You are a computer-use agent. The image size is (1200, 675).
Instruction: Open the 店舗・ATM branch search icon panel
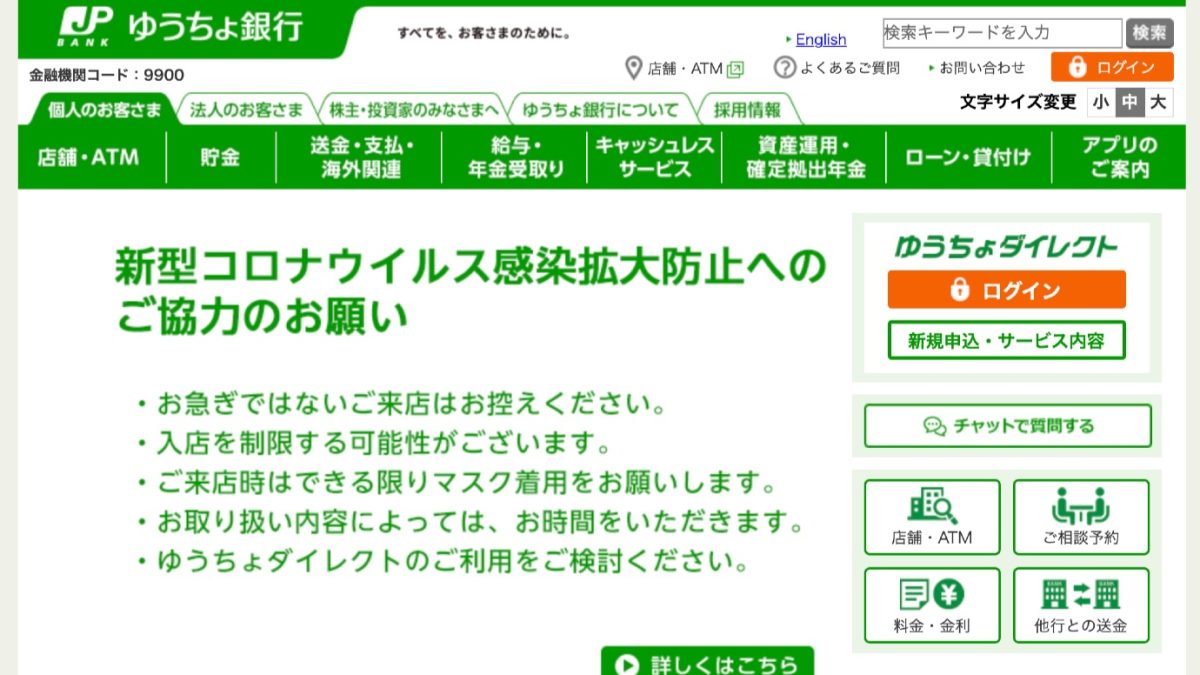pos(931,516)
